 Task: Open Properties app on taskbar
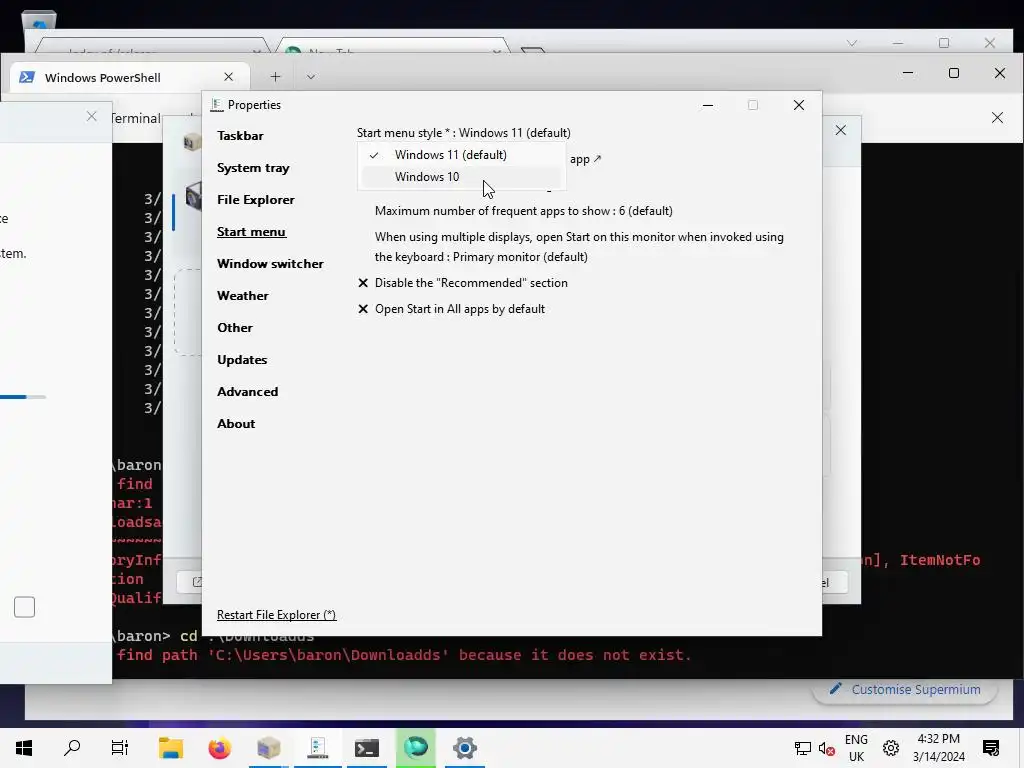tap(317, 748)
